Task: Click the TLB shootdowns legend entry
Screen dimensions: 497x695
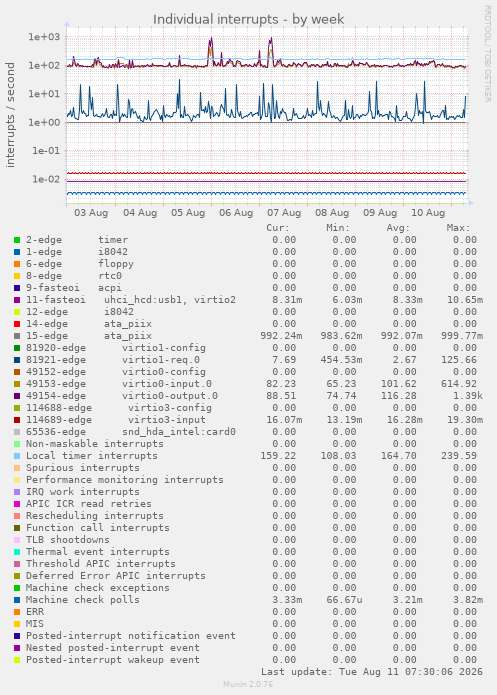Action: tap(67, 540)
